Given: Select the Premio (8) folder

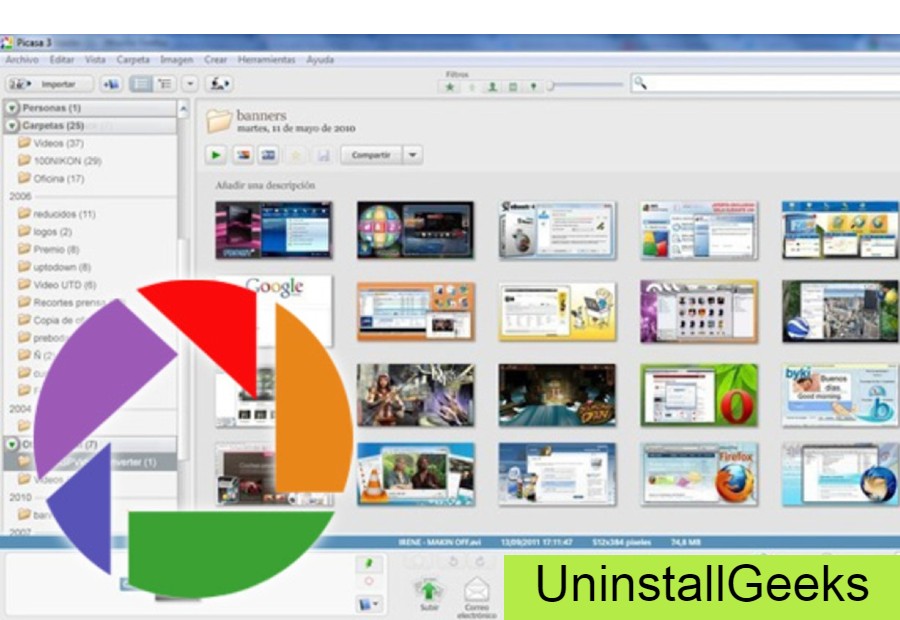Looking at the screenshot, I should (48, 250).
